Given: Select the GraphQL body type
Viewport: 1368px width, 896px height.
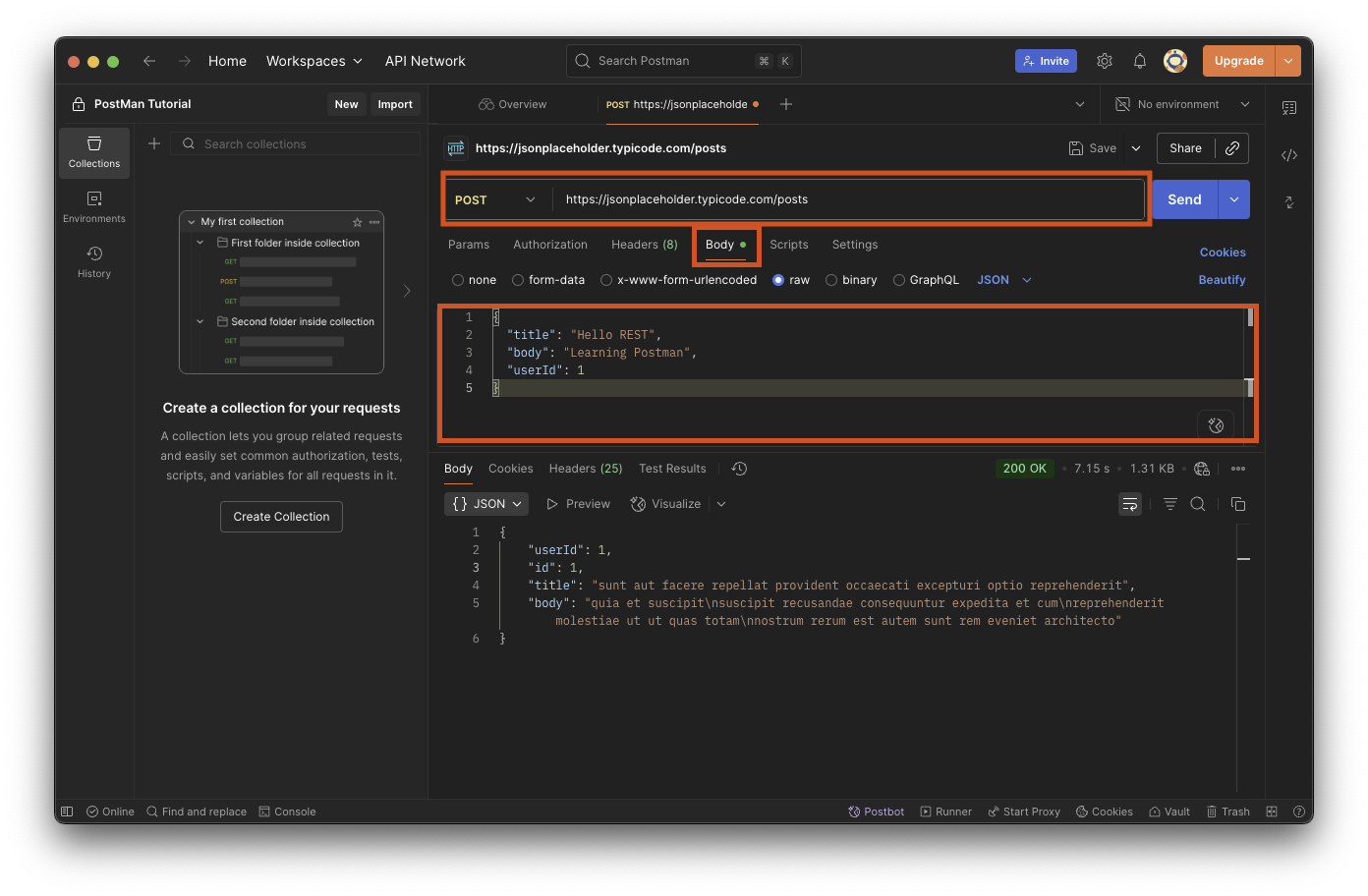Looking at the screenshot, I should [x=899, y=280].
